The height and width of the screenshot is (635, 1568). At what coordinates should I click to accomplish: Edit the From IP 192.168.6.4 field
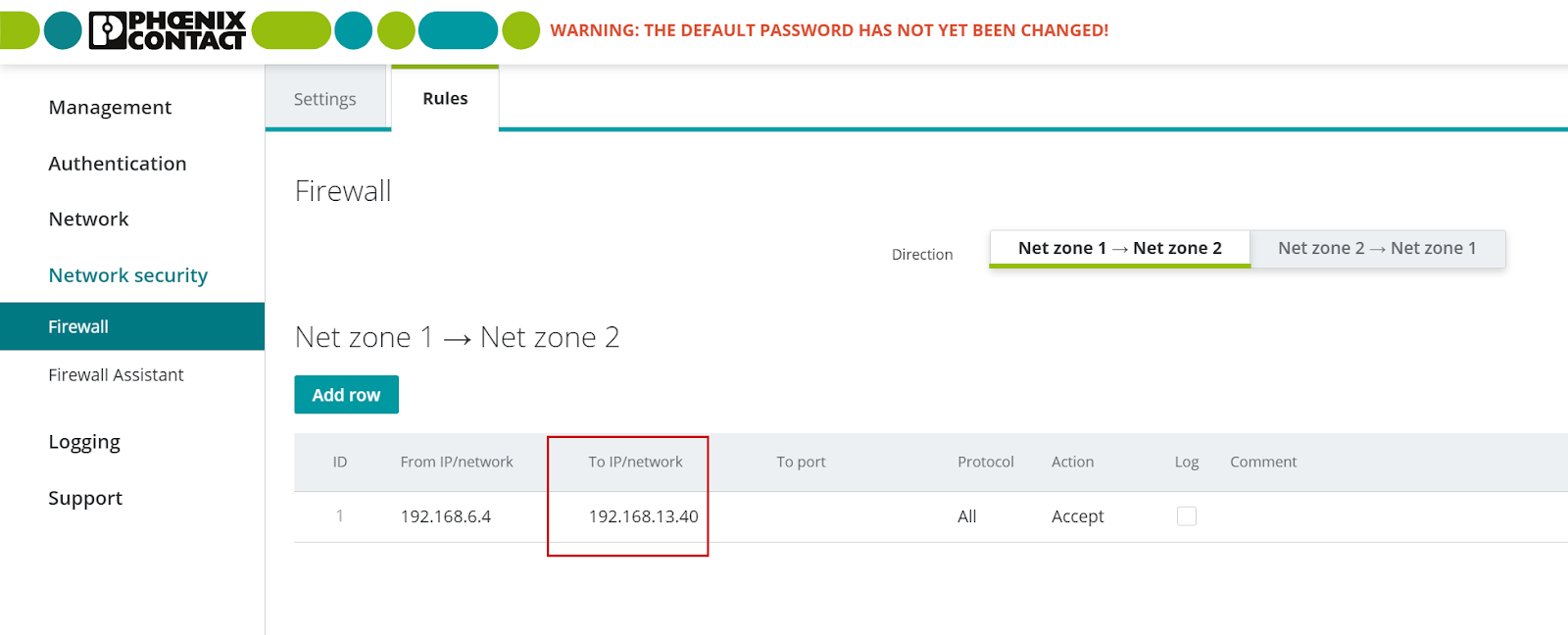[x=446, y=516]
